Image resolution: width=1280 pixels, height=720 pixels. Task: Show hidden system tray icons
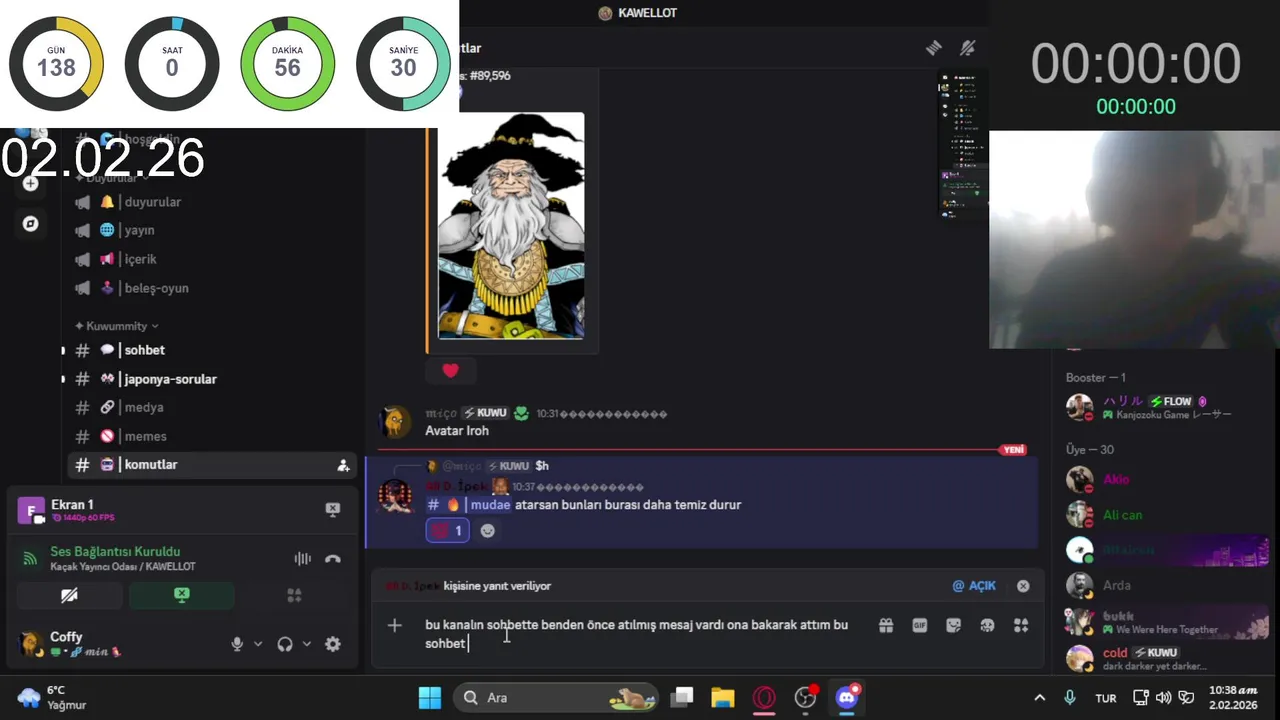(1039, 698)
